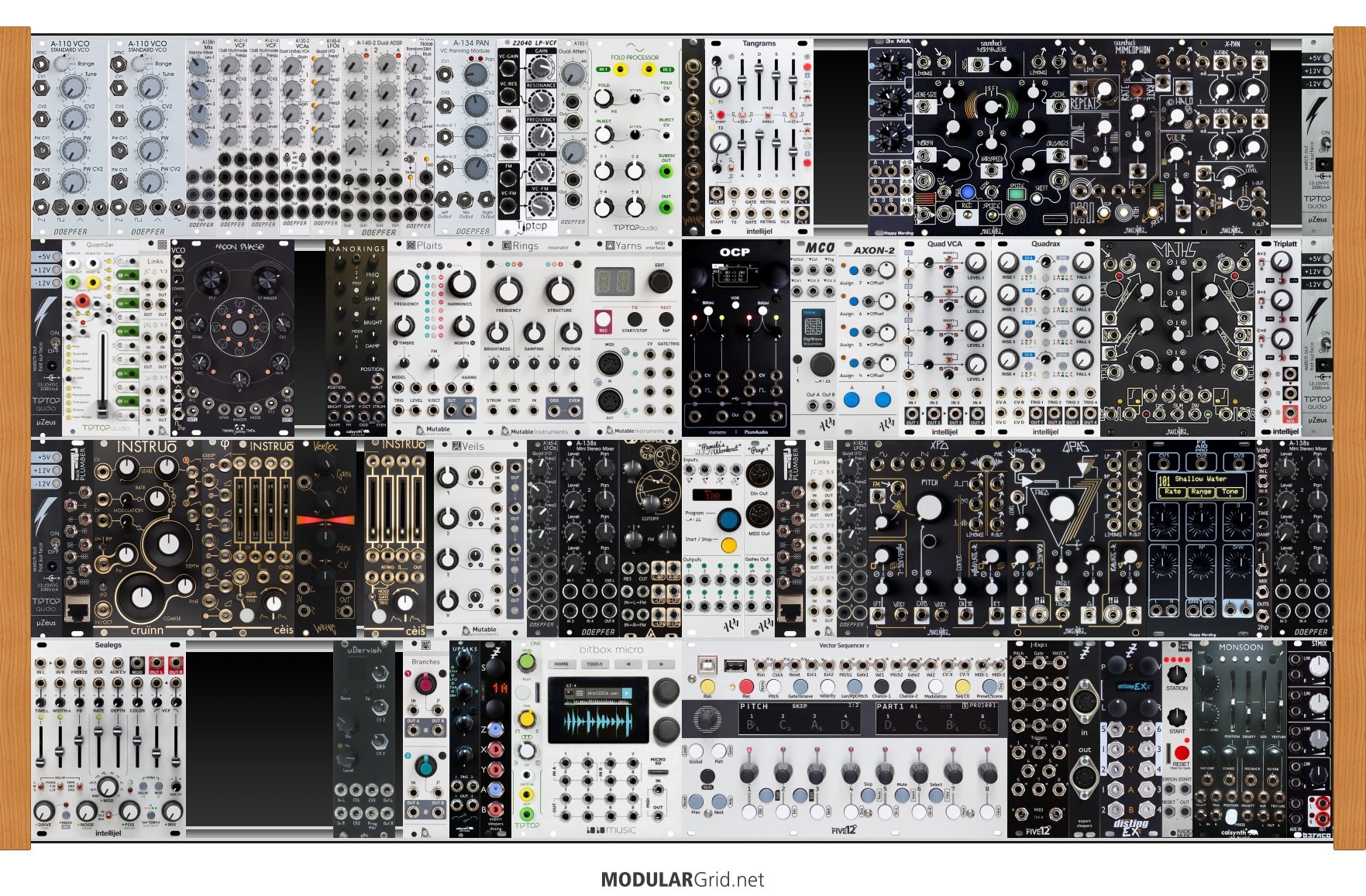Click the Select button on Vector Sequencer
The height and width of the screenshot is (896, 1366).
pos(936,795)
